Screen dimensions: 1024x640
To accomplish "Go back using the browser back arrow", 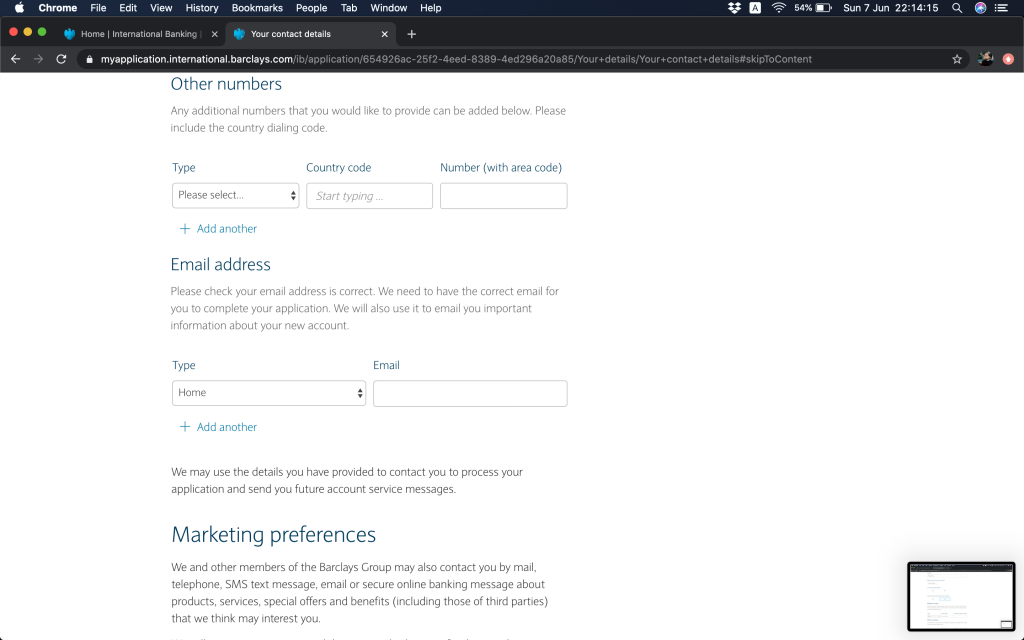I will point(15,59).
